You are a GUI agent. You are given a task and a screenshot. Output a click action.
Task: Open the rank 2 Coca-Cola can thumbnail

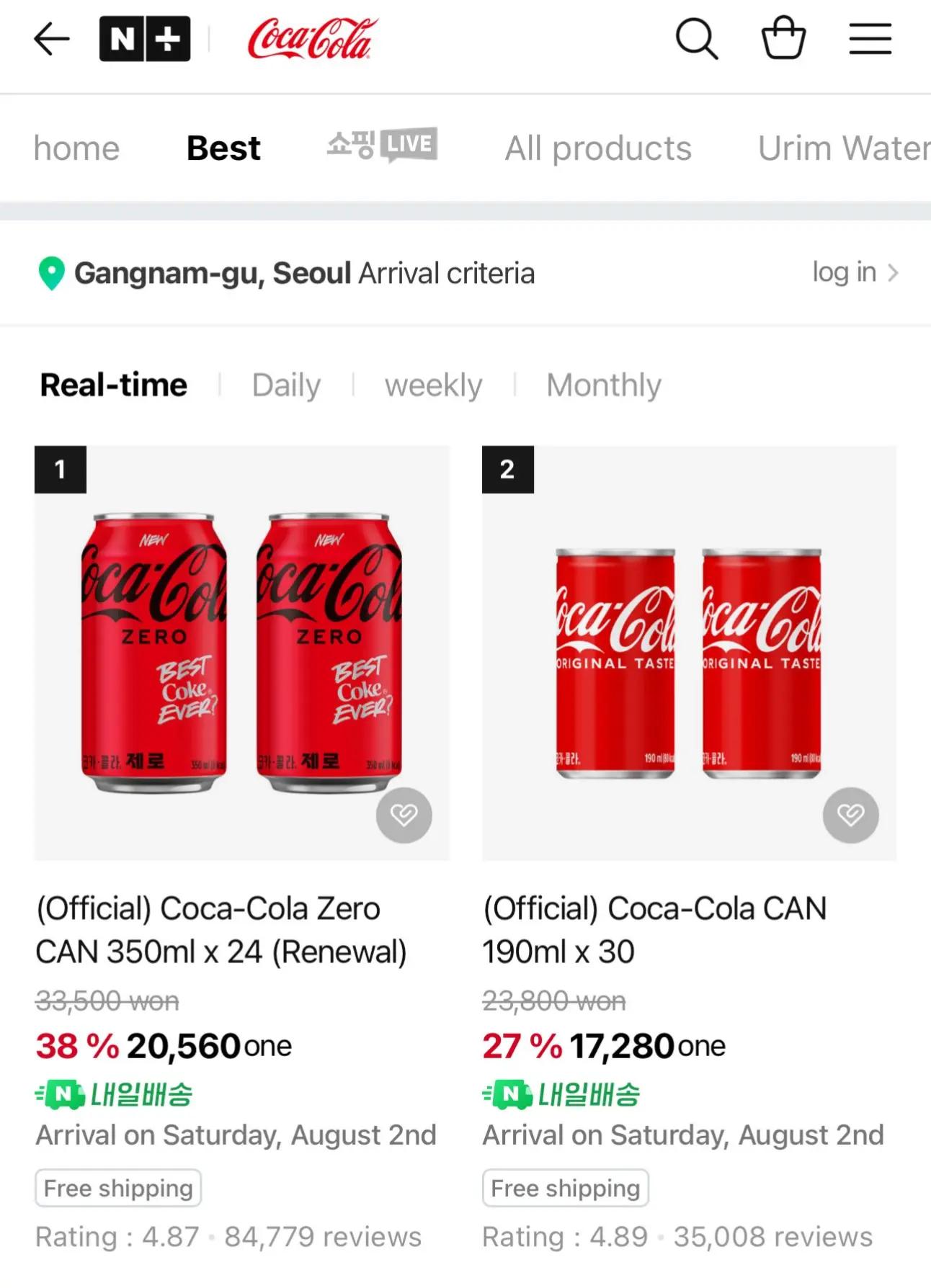click(689, 653)
